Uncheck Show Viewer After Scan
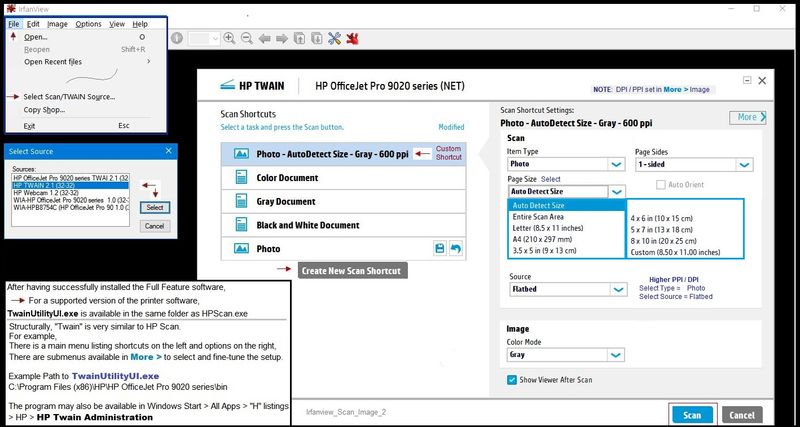800x427 pixels. (512, 380)
